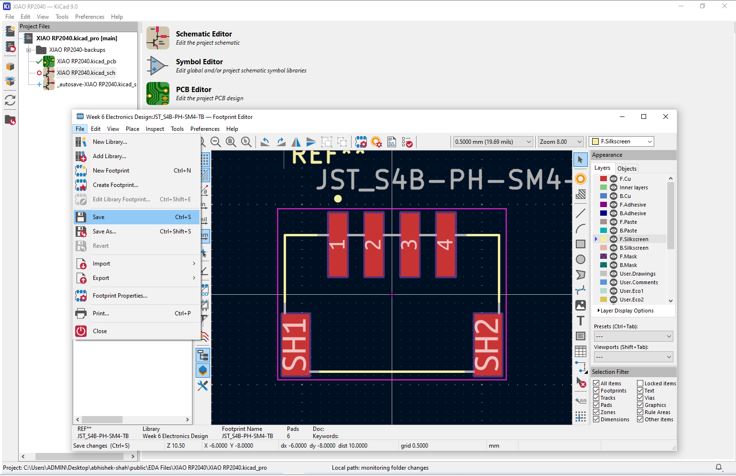The height and width of the screenshot is (476, 736).
Task: Select the Add Table tool
Action: point(581,351)
